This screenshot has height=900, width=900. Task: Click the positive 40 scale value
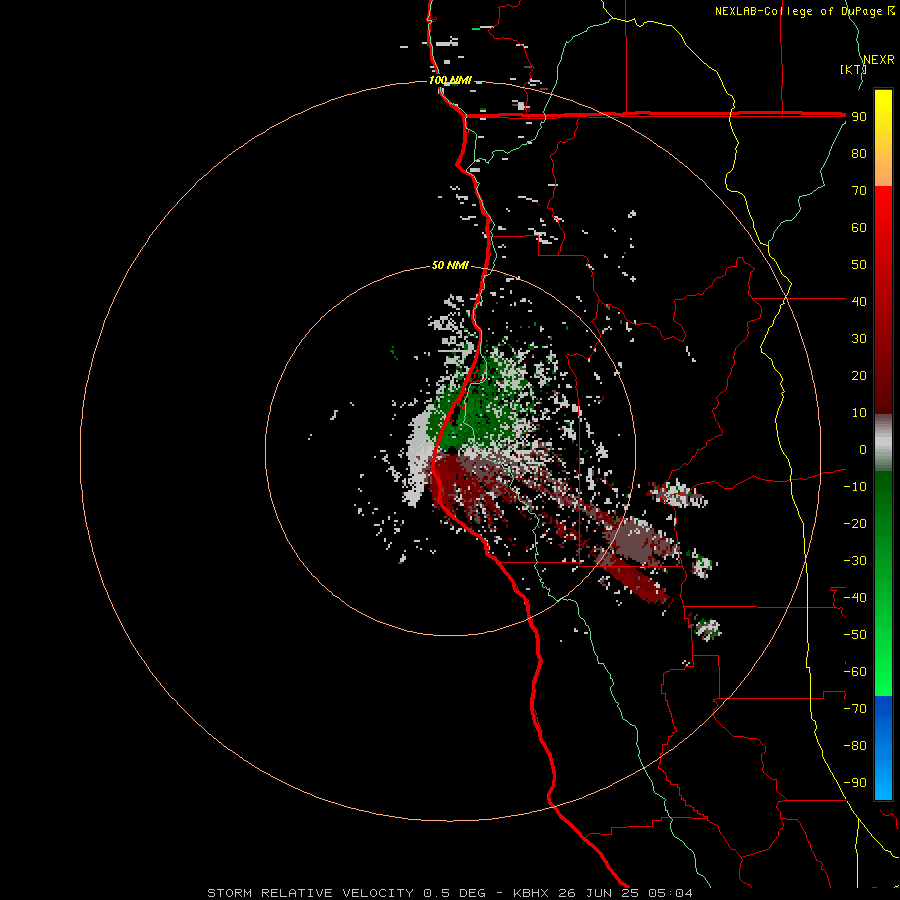(x=859, y=302)
